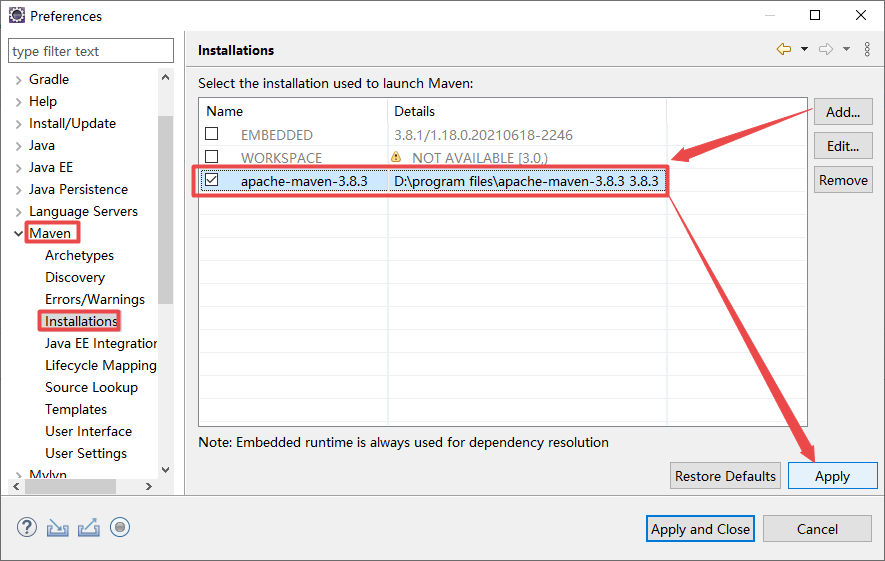This screenshot has height=561, width=885.
Task: Close the Preferences window
Action: pos(861,15)
